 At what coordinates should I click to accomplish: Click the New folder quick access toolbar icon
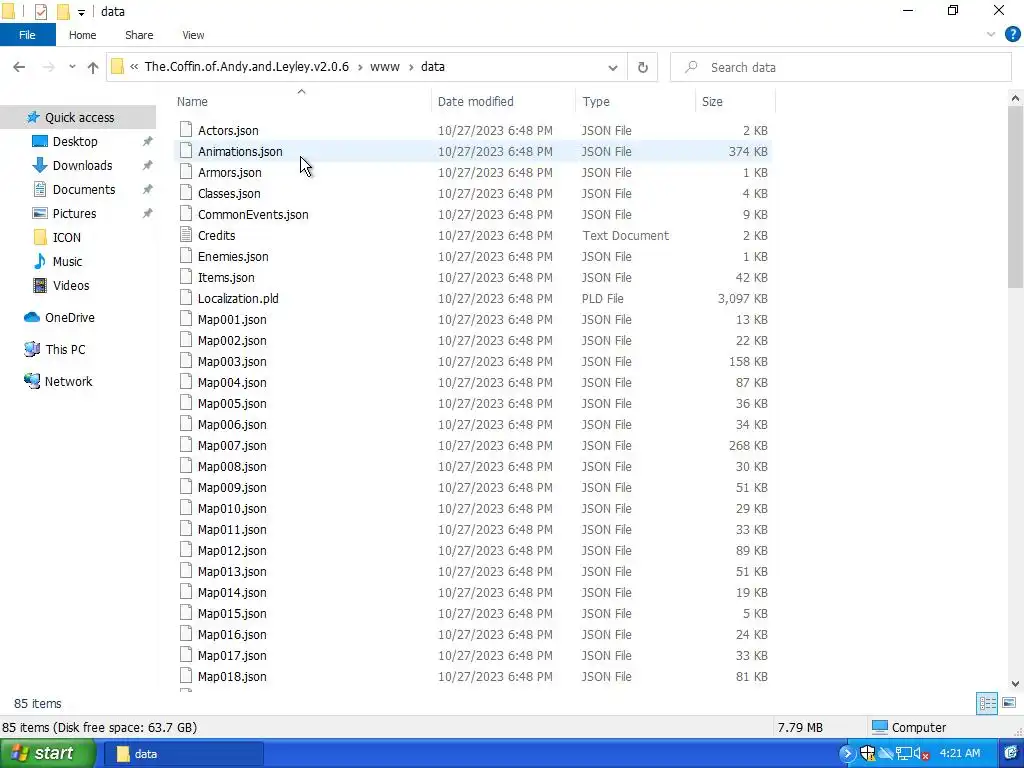pos(63,12)
